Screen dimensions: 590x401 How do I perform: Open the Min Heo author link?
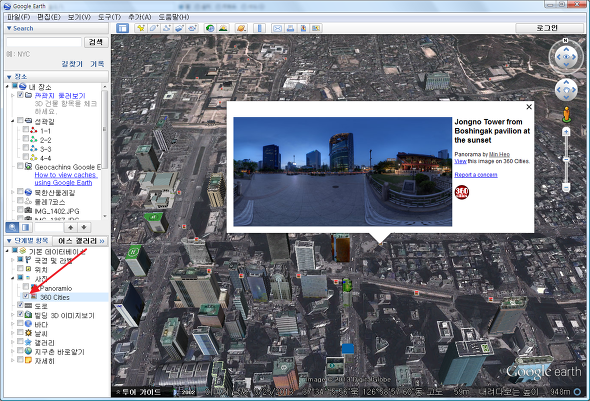coord(499,154)
